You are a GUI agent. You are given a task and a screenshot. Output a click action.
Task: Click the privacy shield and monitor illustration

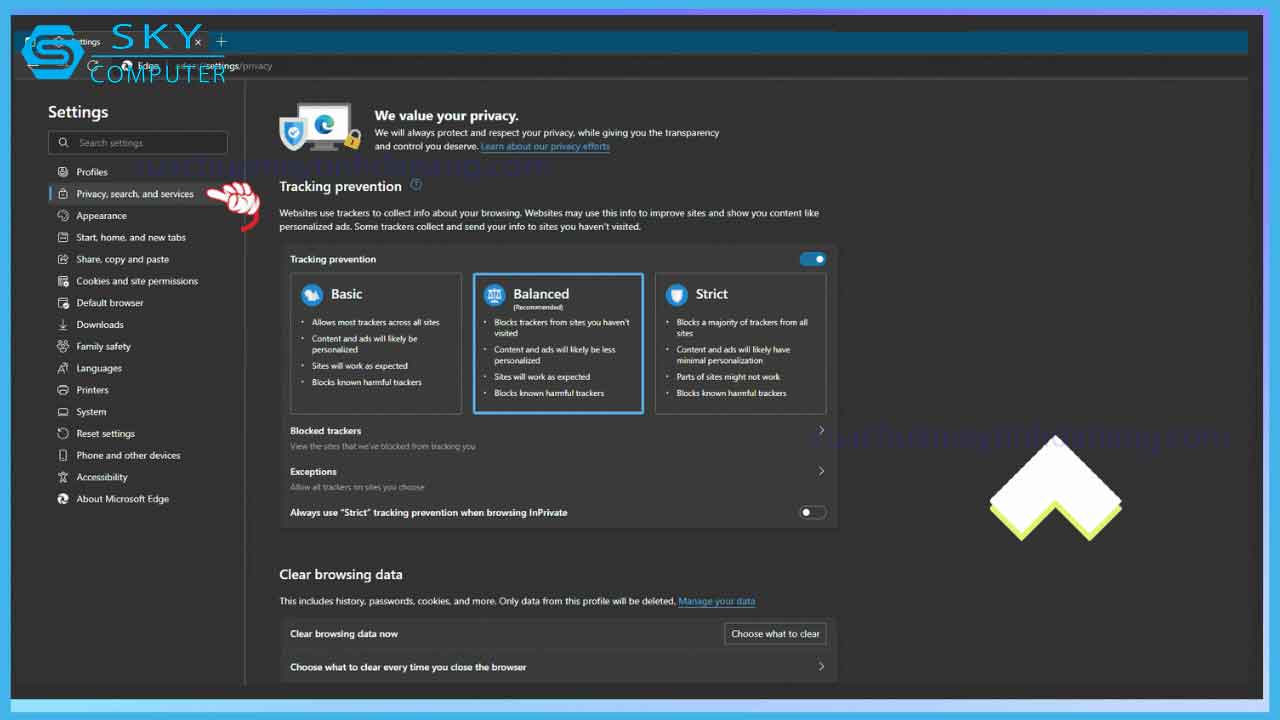pyautogui.click(x=320, y=127)
